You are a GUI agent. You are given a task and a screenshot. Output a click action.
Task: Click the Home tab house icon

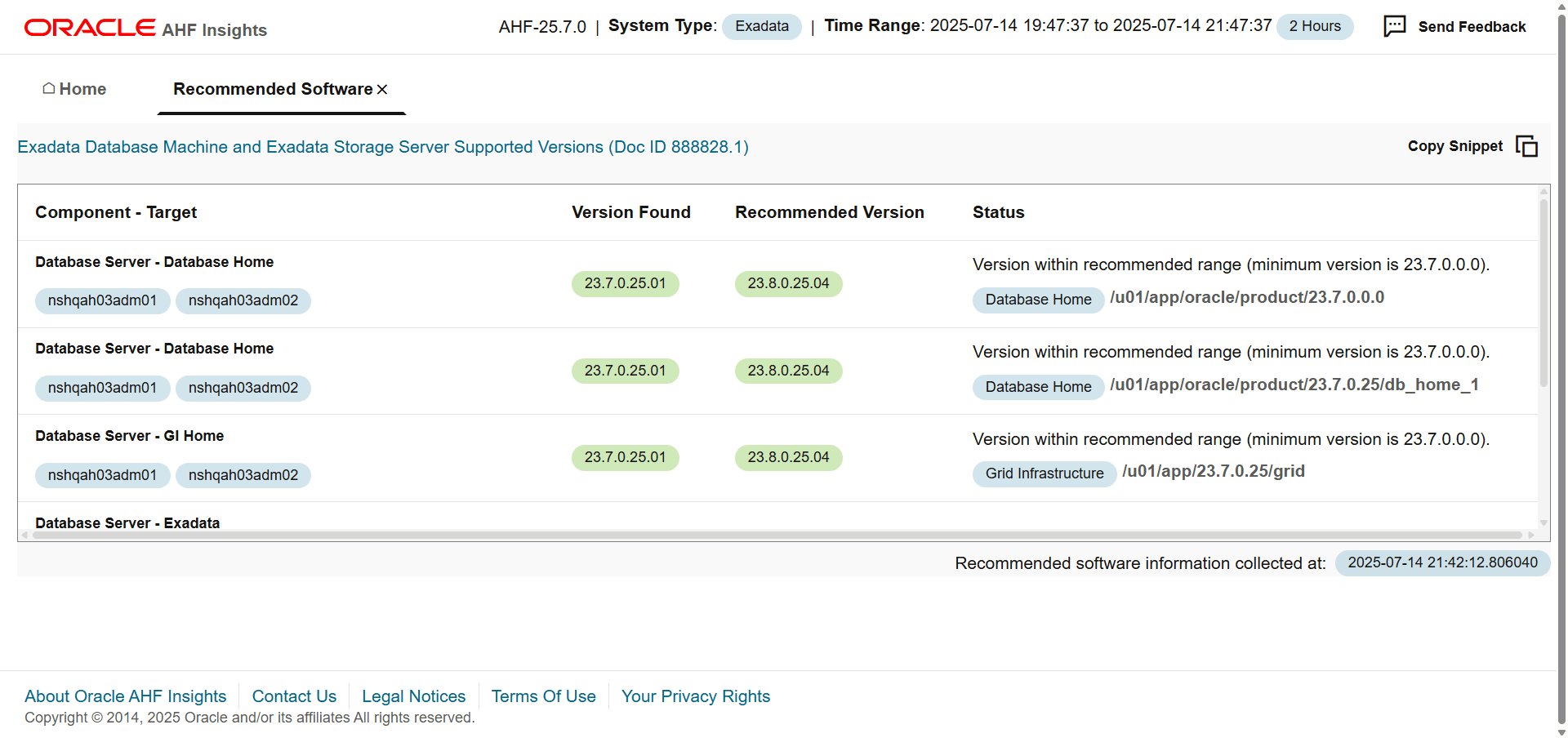click(x=49, y=88)
